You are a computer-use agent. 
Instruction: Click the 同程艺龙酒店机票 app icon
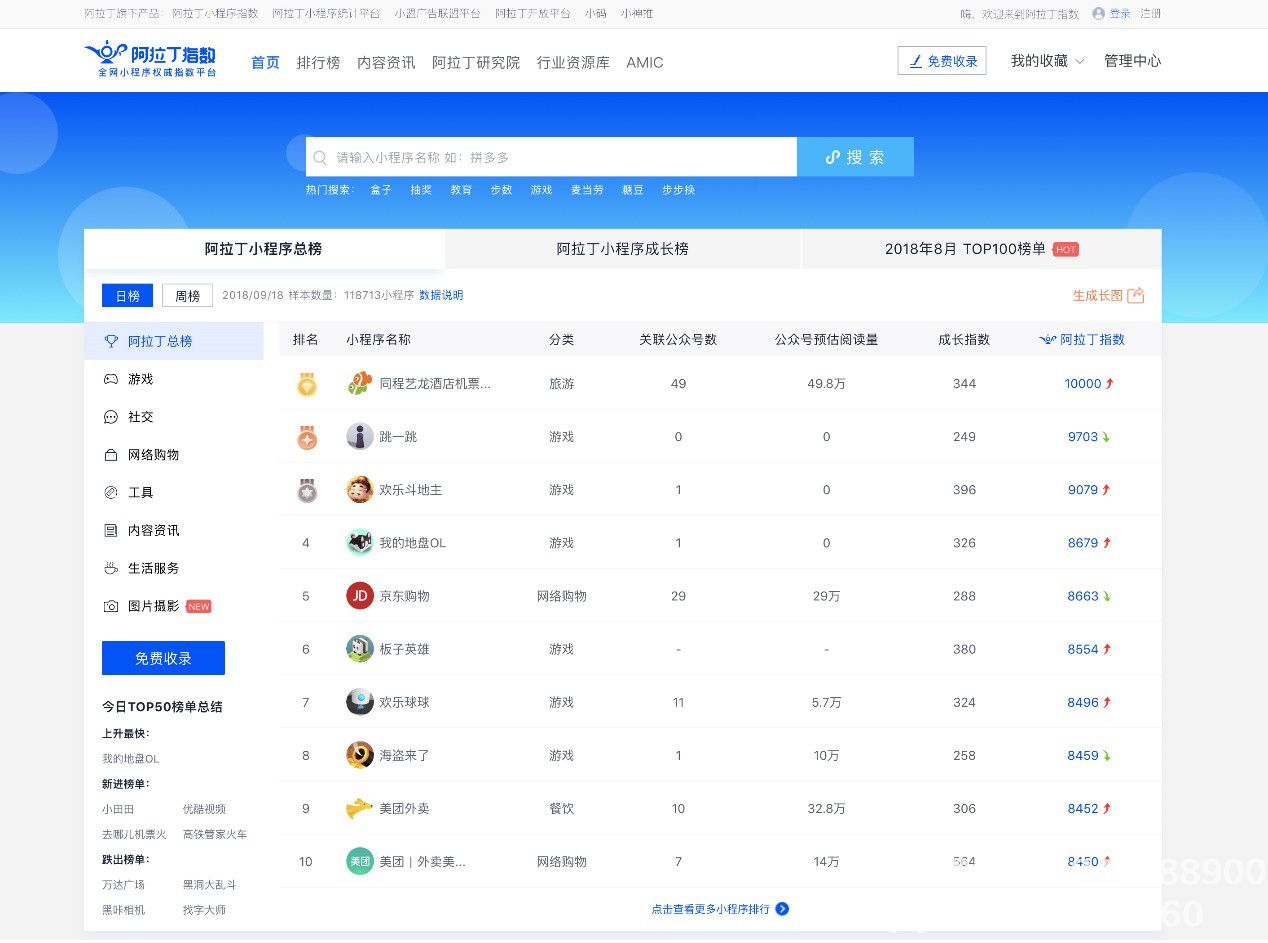[360, 383]
